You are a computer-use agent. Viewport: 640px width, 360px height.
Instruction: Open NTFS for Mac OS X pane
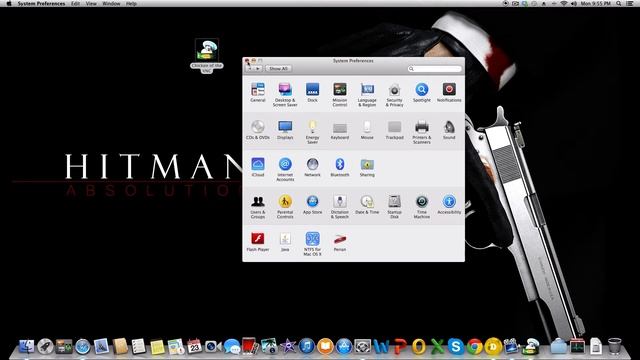coord(312,244)
